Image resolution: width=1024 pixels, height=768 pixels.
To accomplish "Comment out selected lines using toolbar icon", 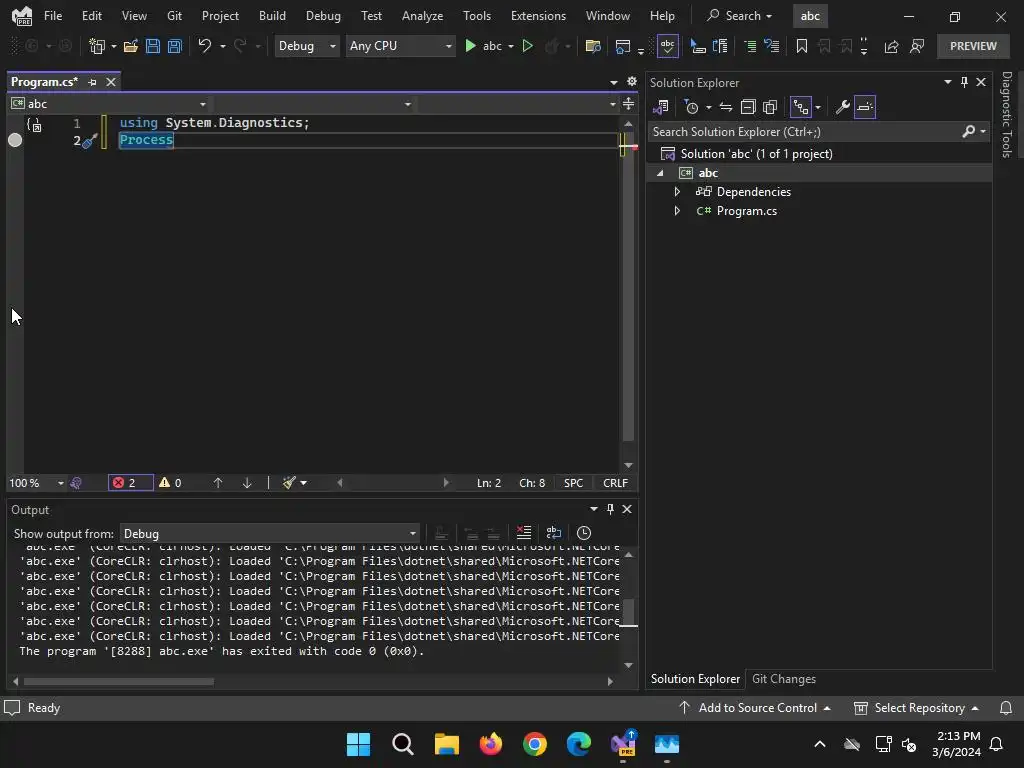I will (x=750, y=46).
